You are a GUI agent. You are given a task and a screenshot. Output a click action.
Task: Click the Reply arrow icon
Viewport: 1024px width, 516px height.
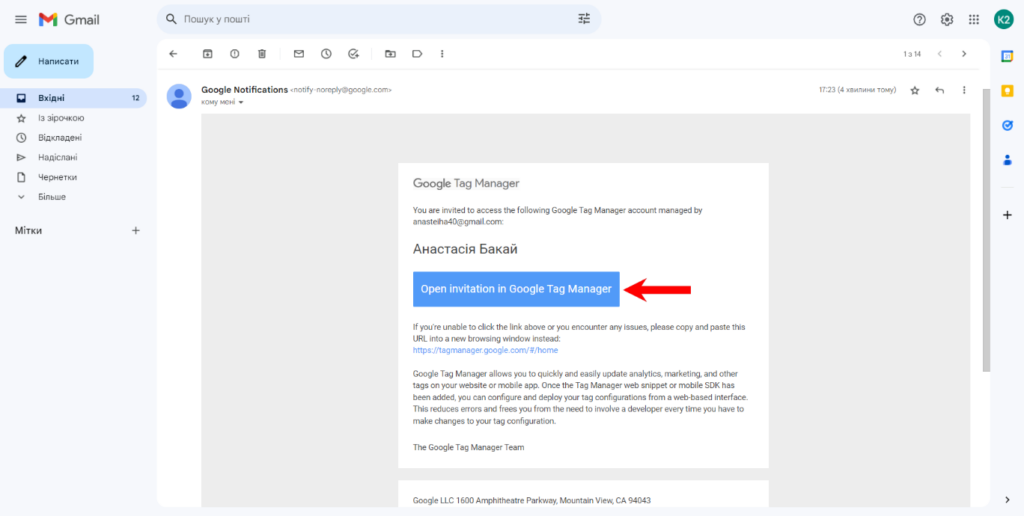pos(939,90)
